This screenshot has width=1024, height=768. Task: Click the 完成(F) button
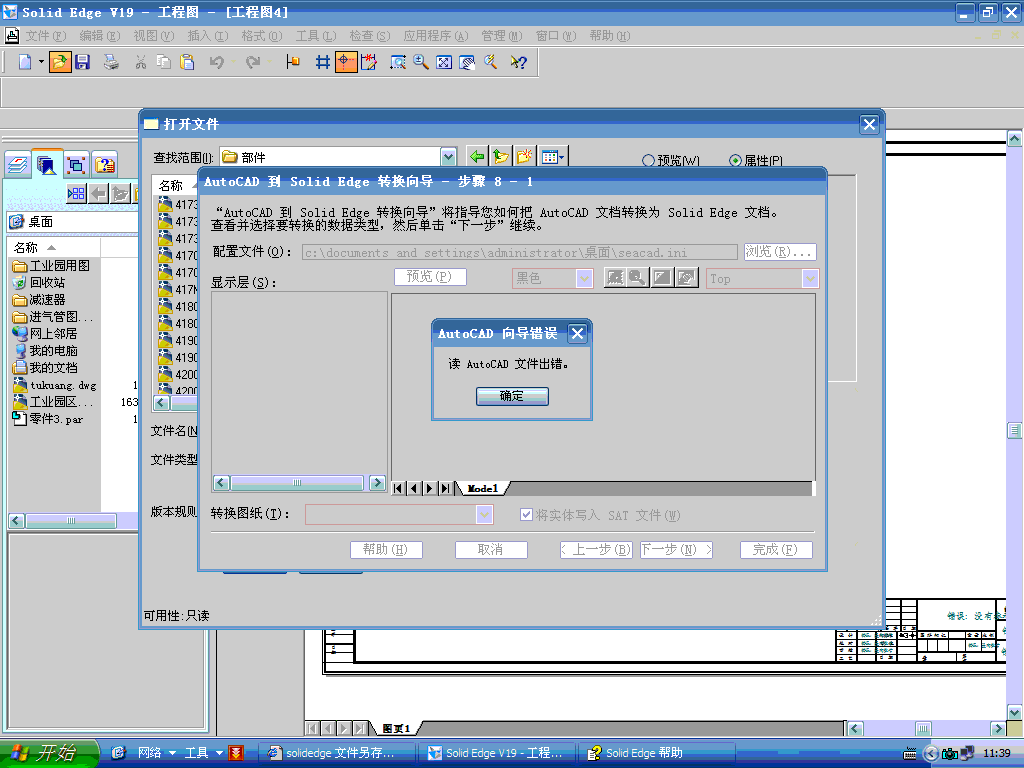tap(776, 550)
